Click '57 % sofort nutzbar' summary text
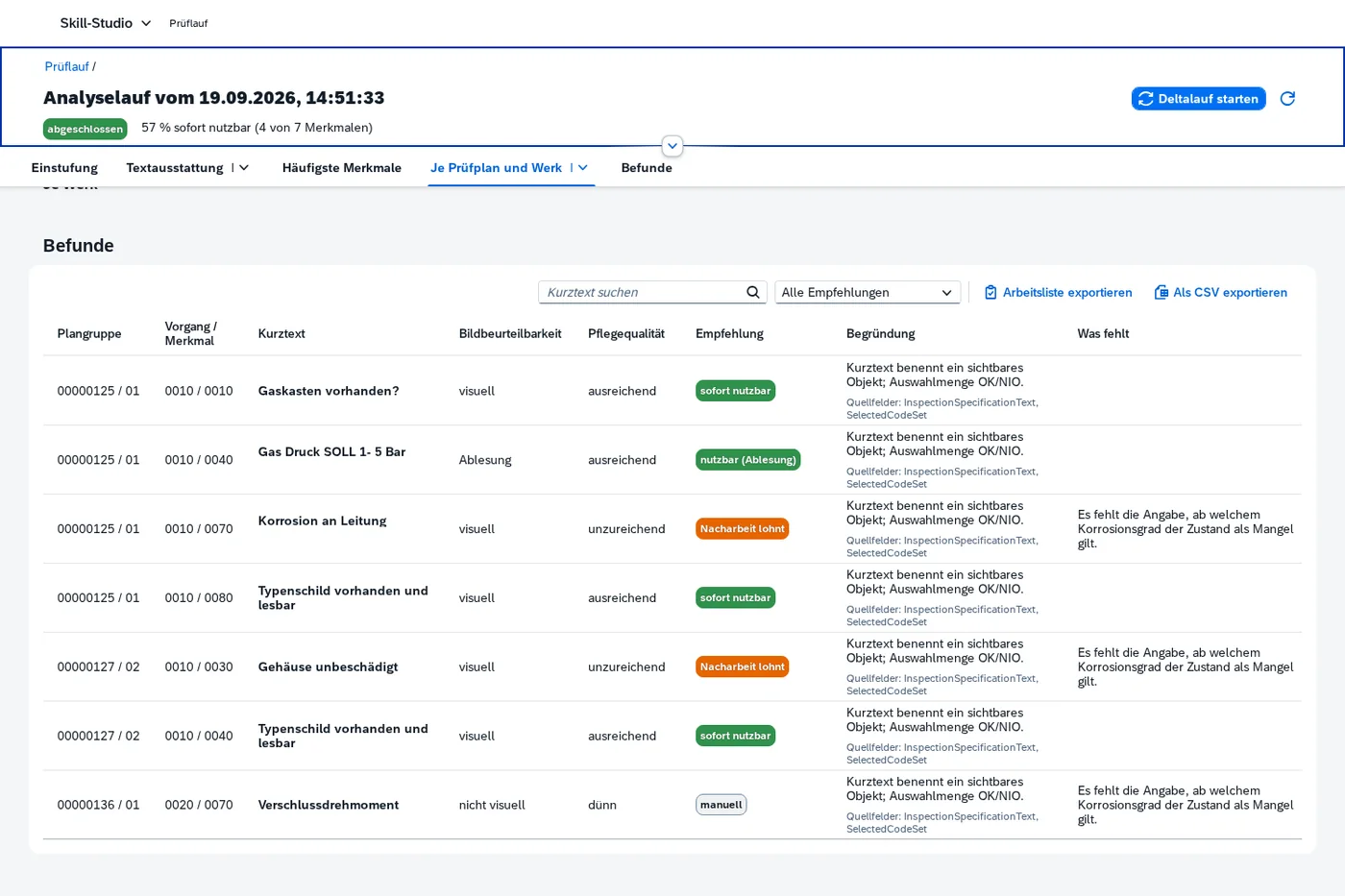 (x=257, y=127)
